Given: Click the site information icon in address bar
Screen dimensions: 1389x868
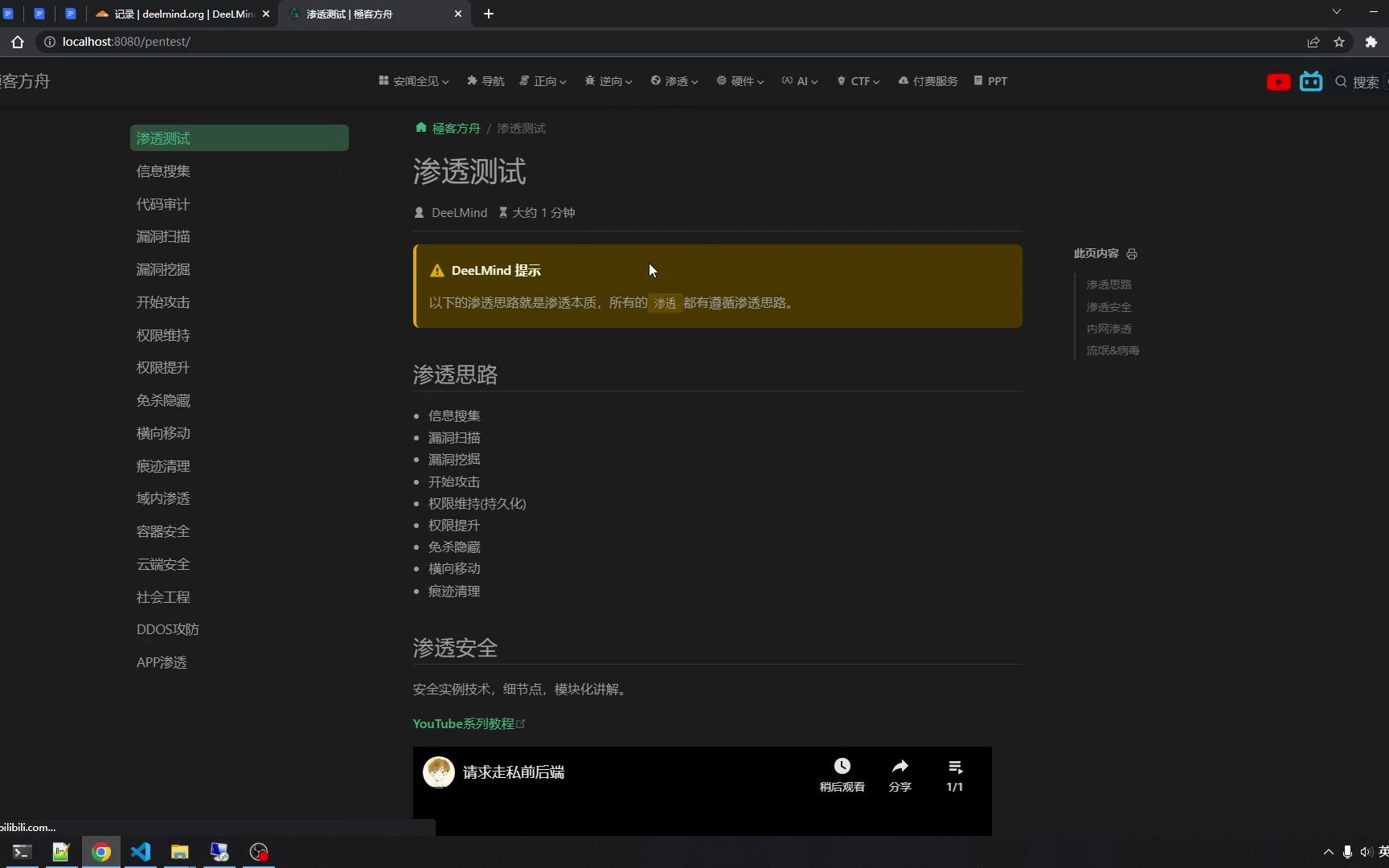Looking at the screenshot, I should 49,42.
